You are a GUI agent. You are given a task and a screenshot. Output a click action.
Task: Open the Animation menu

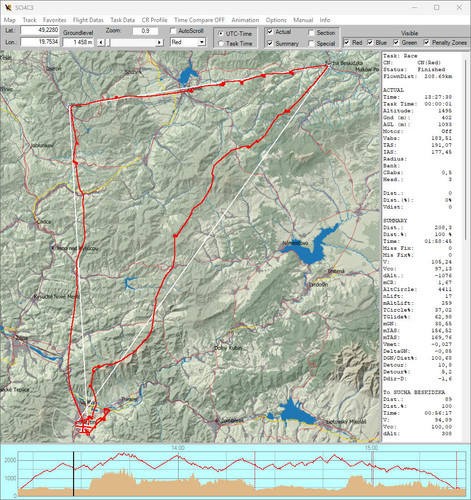245,20
